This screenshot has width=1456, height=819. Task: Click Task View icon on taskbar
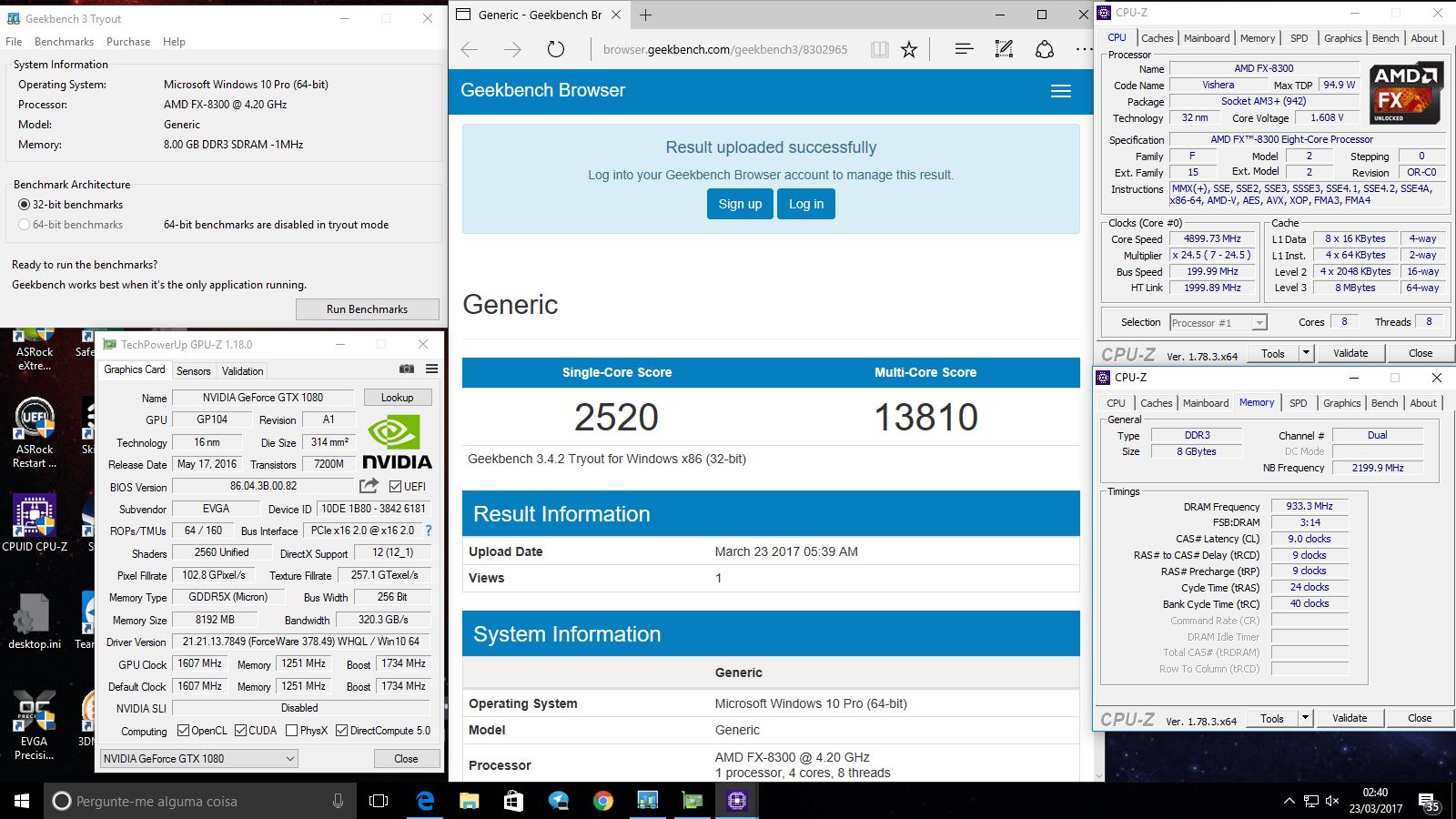tap(379, 801)
